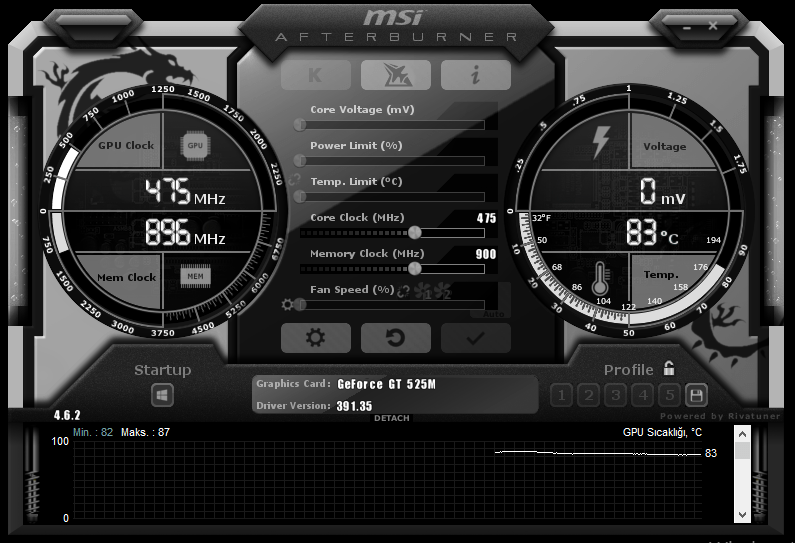Click the GeForce GT 525M graphics card name

386,384
